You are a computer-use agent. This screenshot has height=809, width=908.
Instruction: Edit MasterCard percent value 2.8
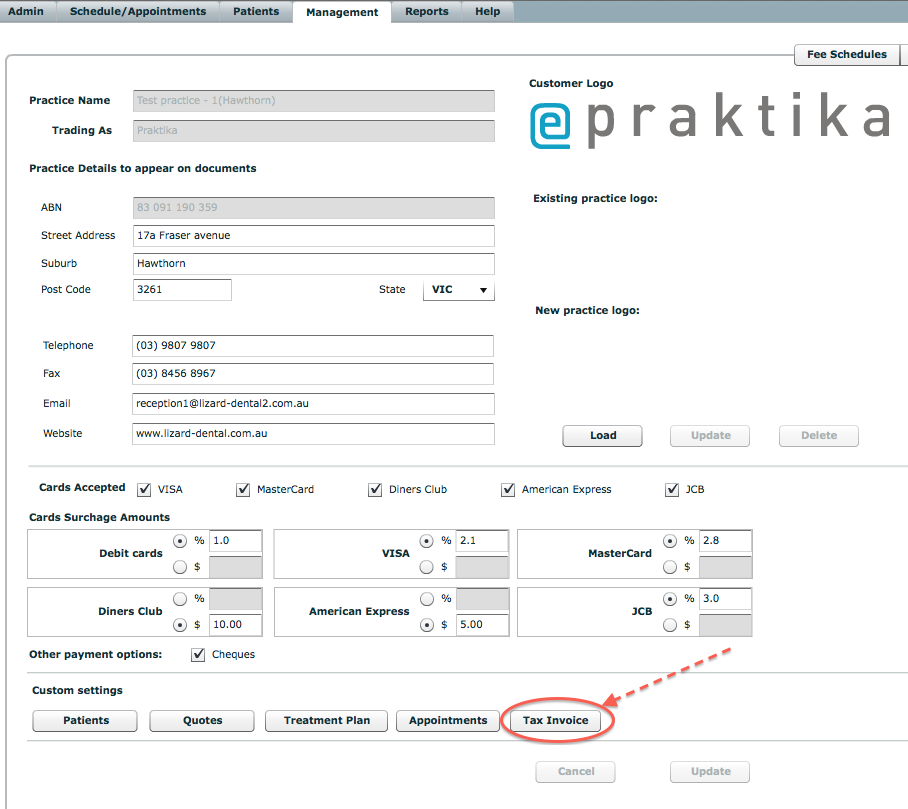725,541
